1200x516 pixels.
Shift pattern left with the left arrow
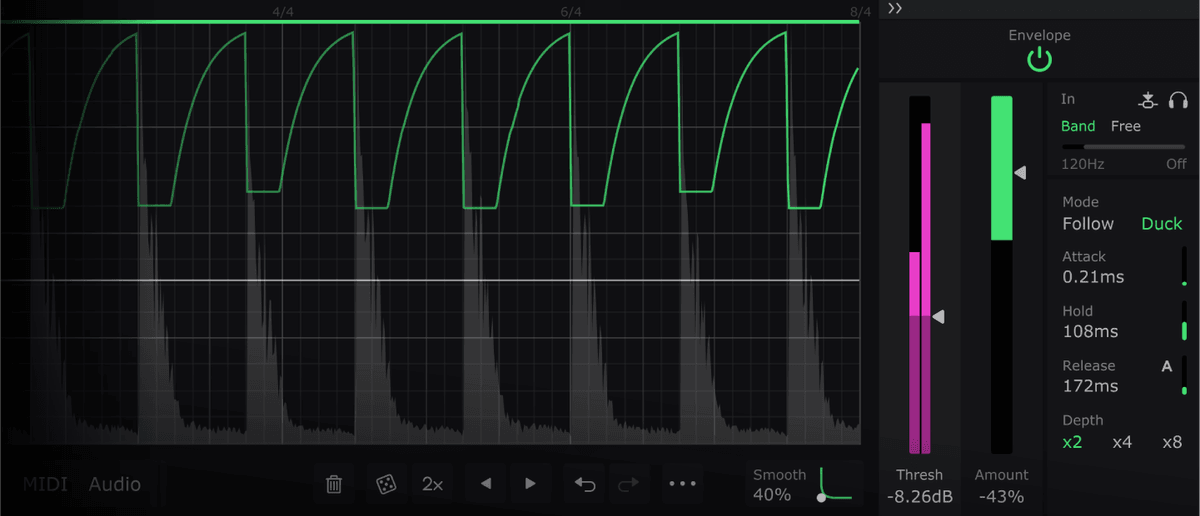point(486,484)
